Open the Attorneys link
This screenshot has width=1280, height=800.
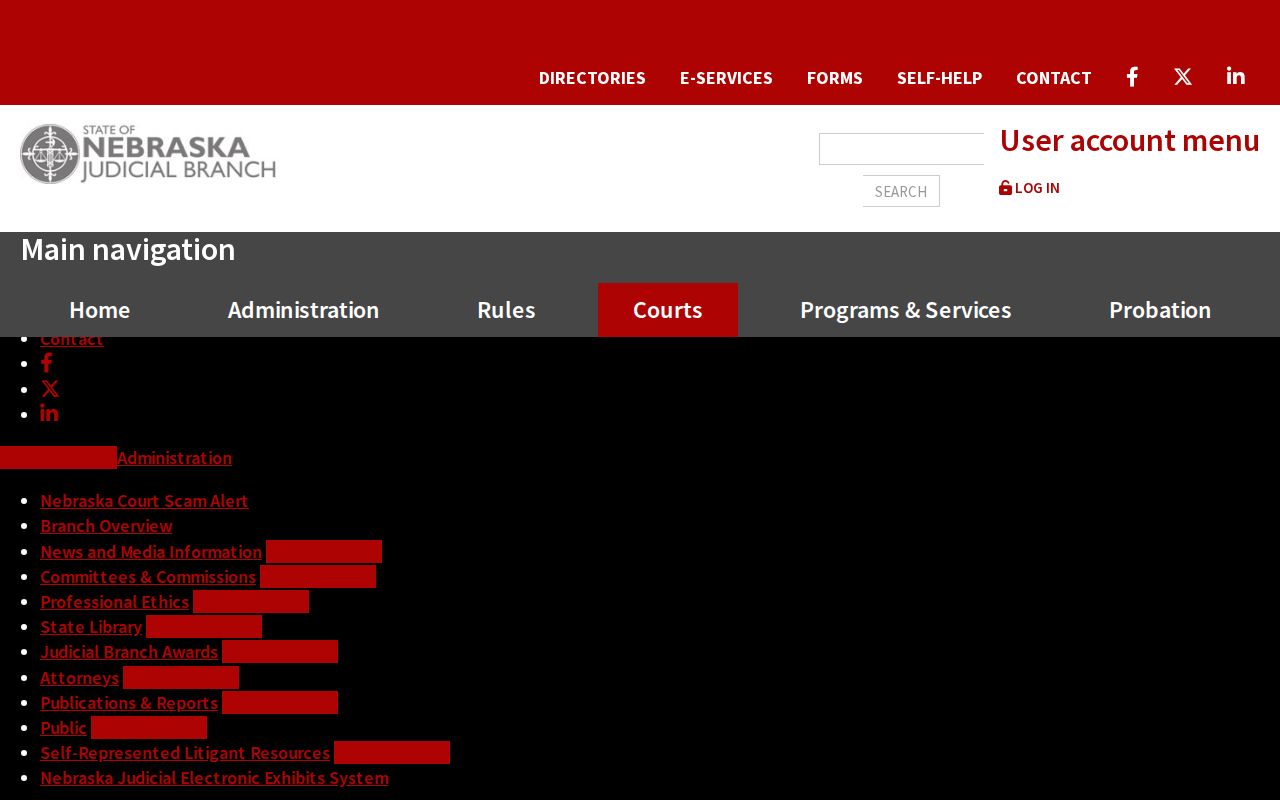coord(79,678)
